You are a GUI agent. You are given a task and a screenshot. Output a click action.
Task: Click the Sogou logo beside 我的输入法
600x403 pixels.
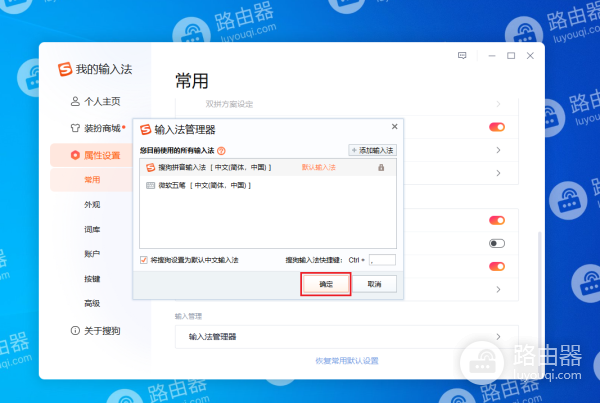coord(66,70)
